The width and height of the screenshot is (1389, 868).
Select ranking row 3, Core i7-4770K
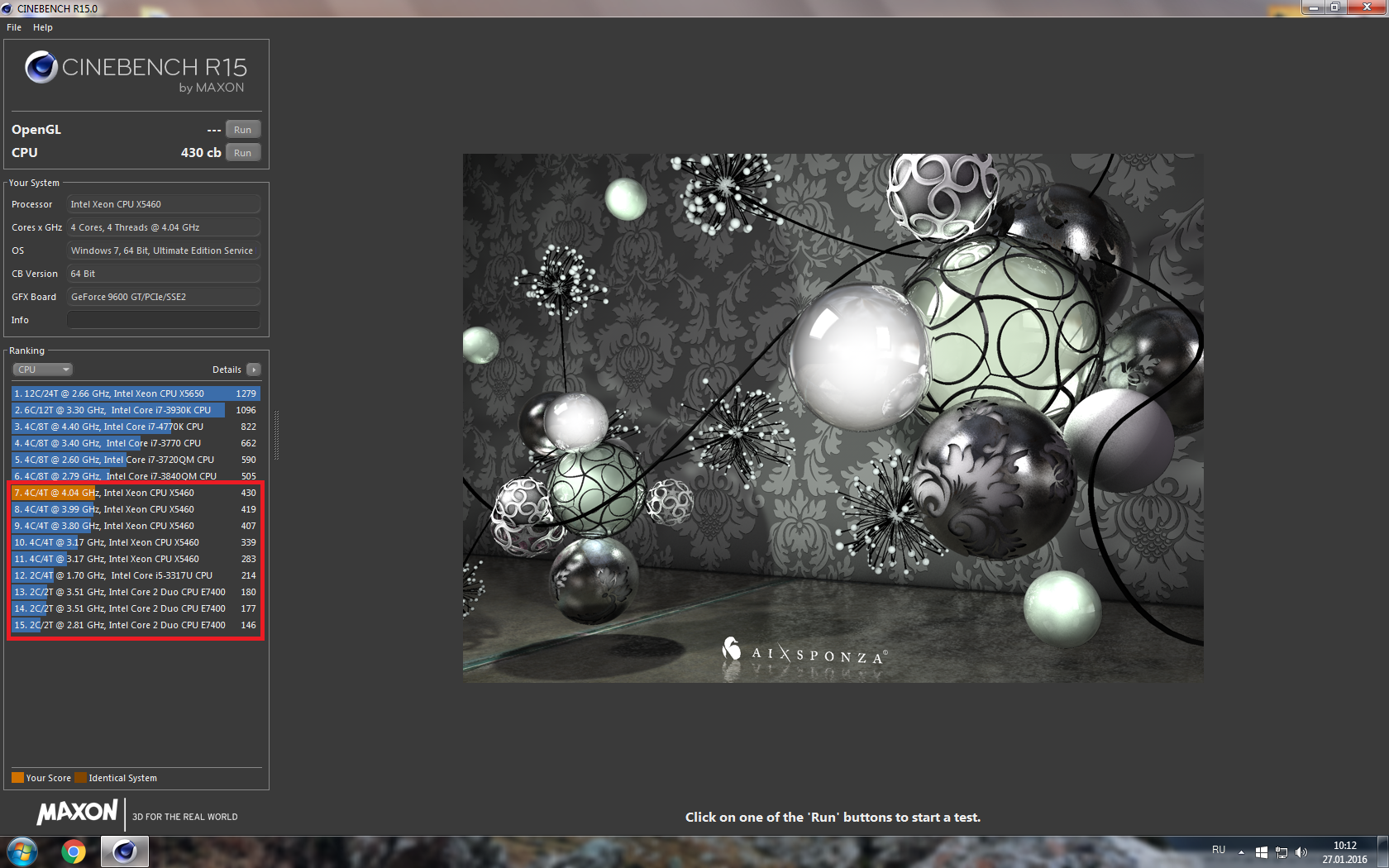click(136, 427)
